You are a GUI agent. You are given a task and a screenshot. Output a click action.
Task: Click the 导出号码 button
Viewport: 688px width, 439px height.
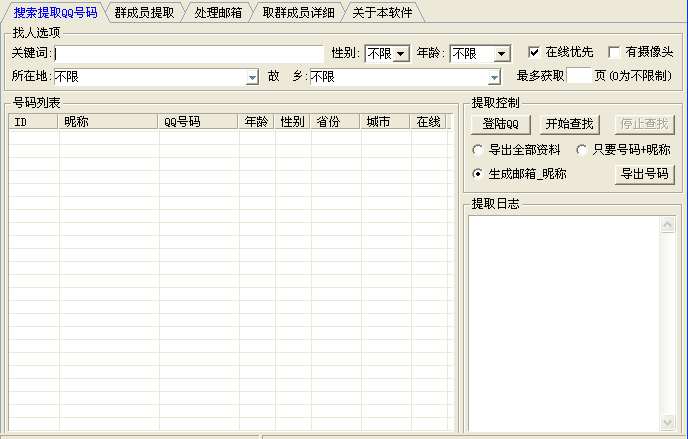(x=645, y=174)
